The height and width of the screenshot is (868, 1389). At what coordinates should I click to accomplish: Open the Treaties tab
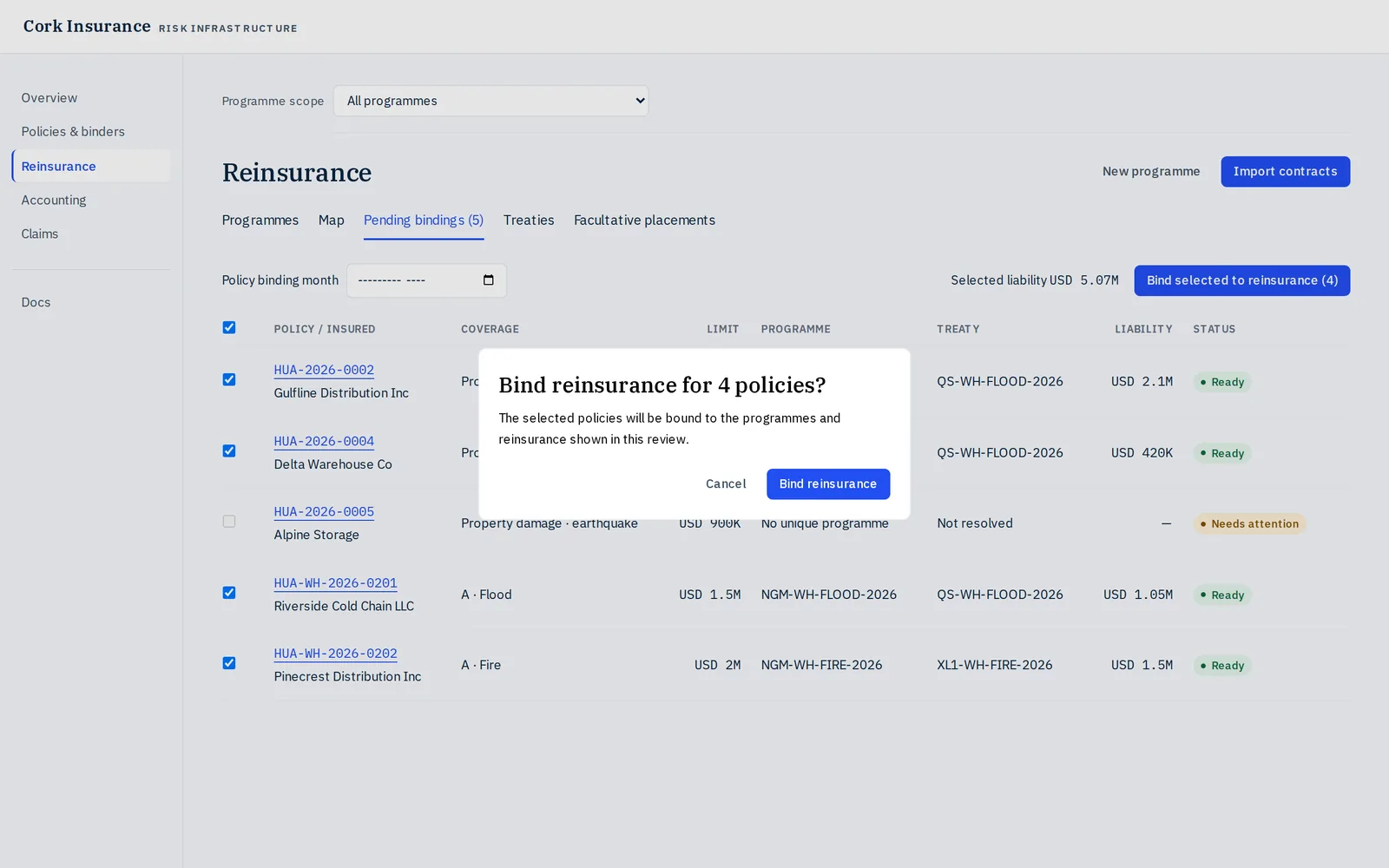click(x=529, y=220)
